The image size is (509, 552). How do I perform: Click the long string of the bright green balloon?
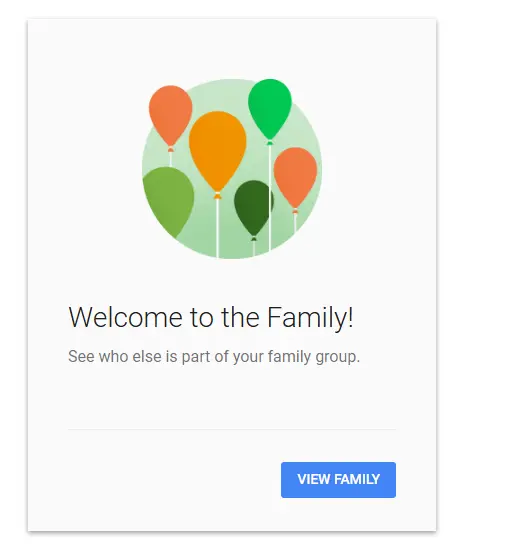270,197
